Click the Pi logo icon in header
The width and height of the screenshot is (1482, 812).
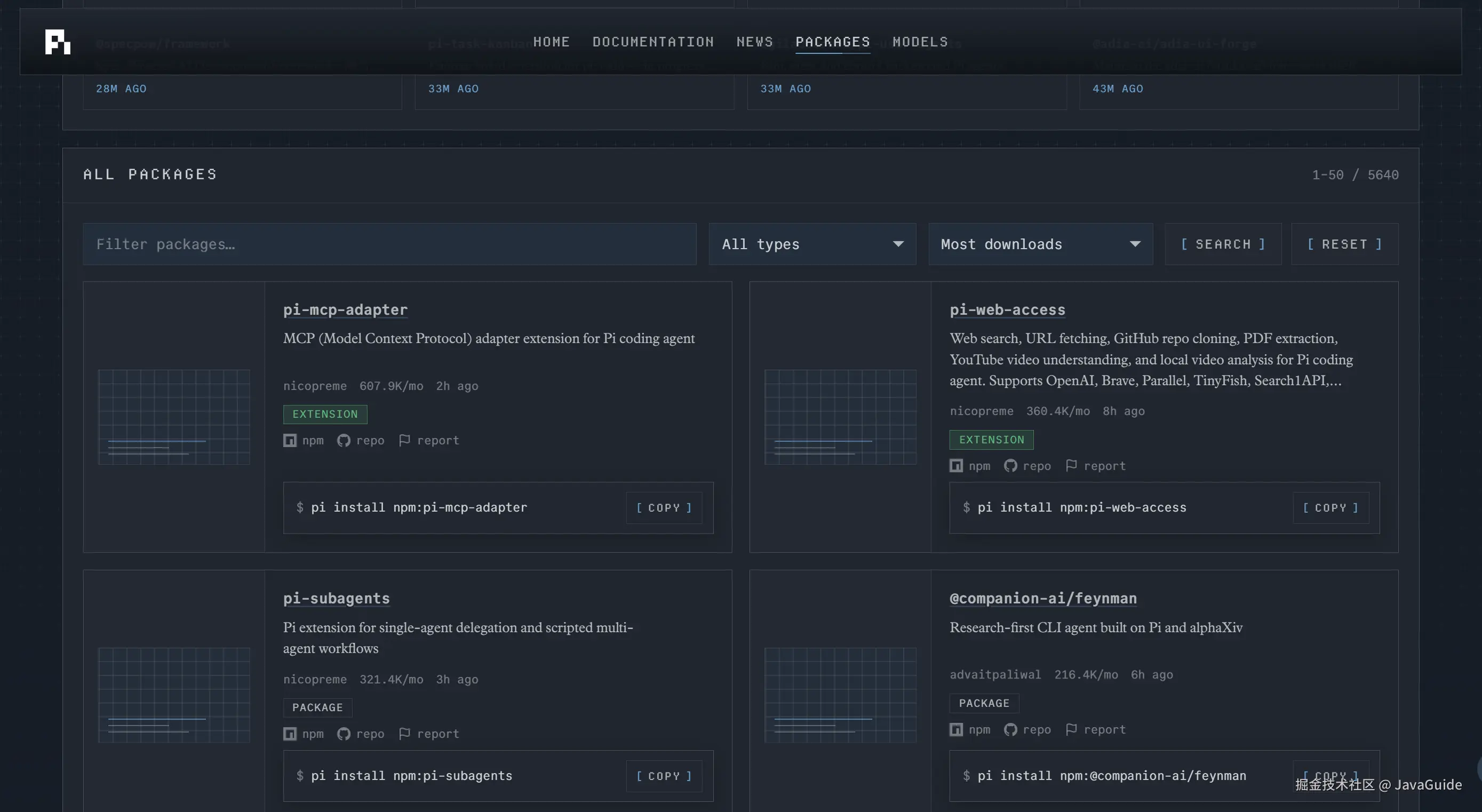(x=58, y=42)
